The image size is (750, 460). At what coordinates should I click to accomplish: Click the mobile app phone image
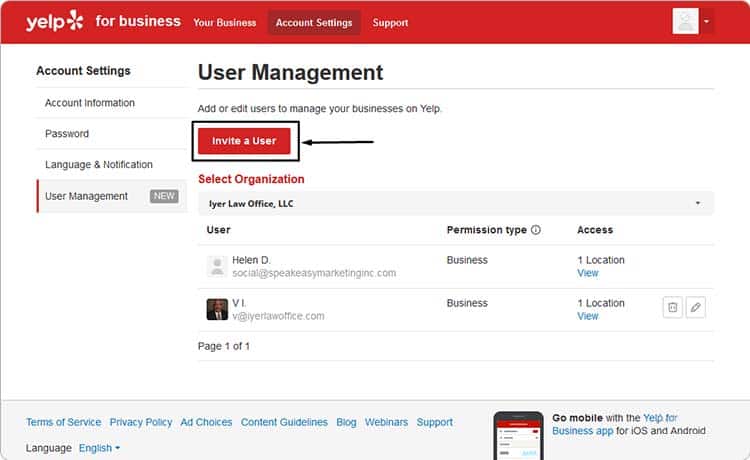[518, 435]
